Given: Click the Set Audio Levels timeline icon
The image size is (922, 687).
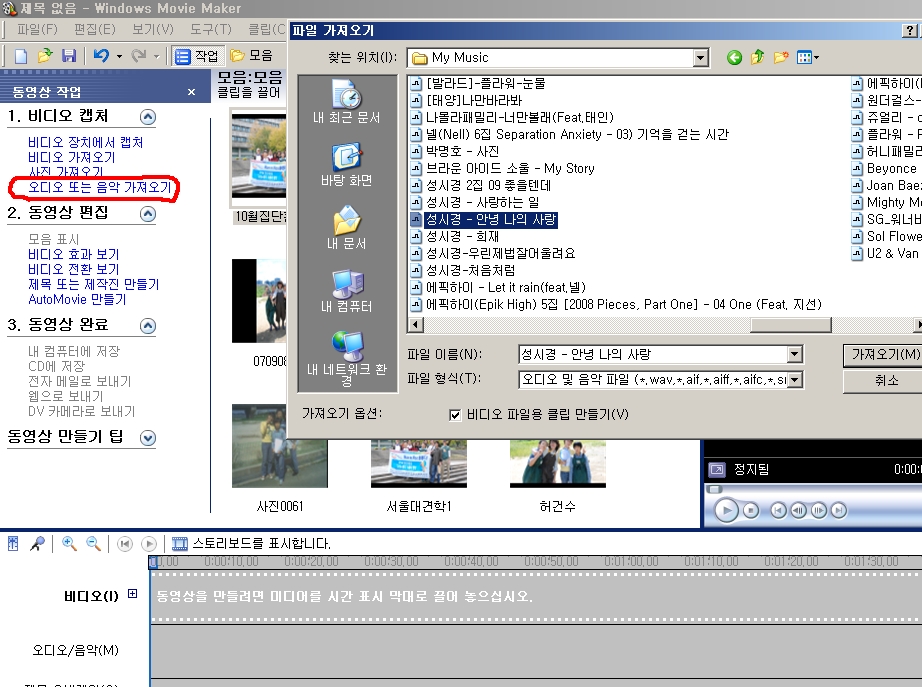Looking at the screenshot, I should click(13, 543).
